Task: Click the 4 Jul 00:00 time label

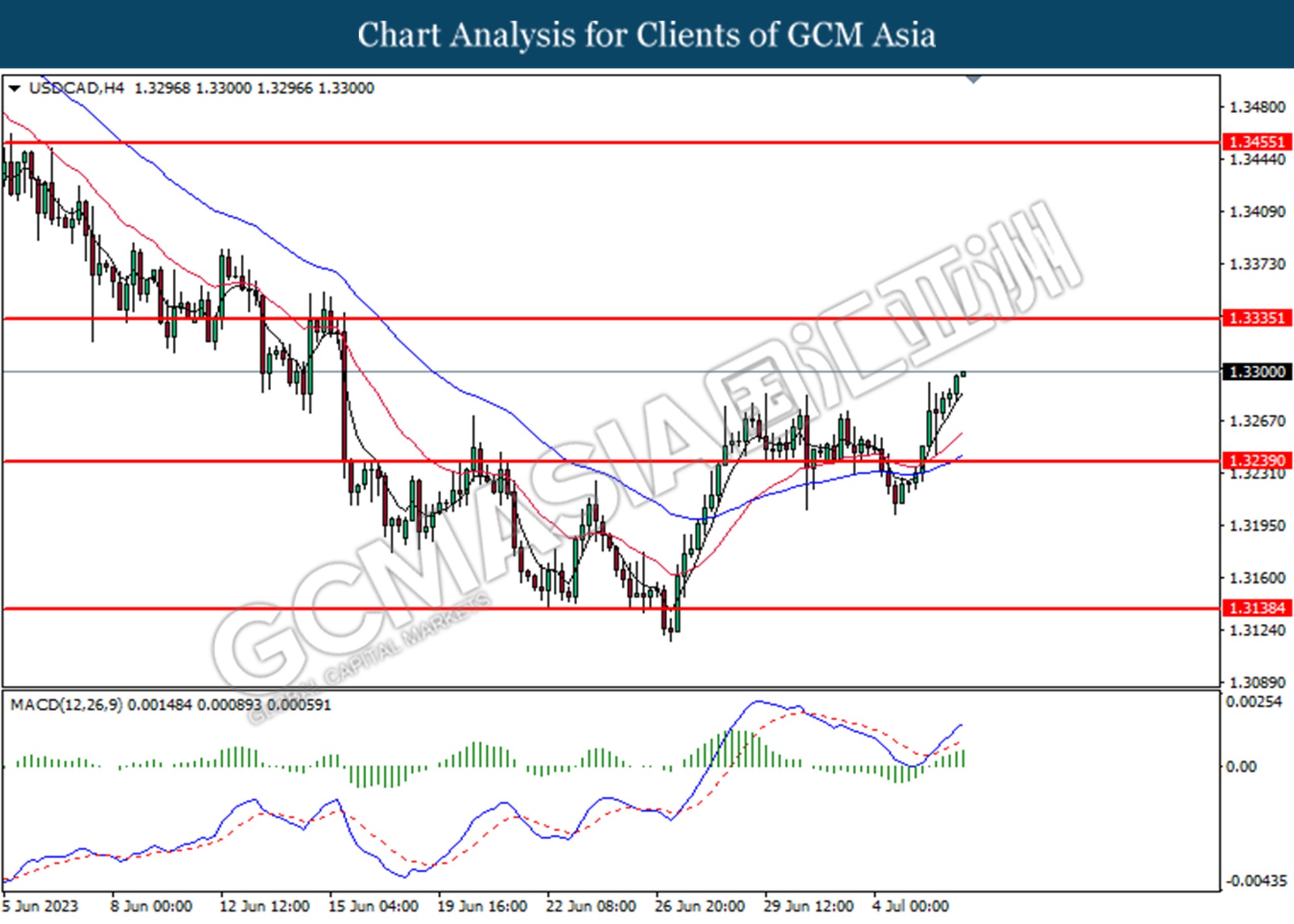Action: (911, 906)
